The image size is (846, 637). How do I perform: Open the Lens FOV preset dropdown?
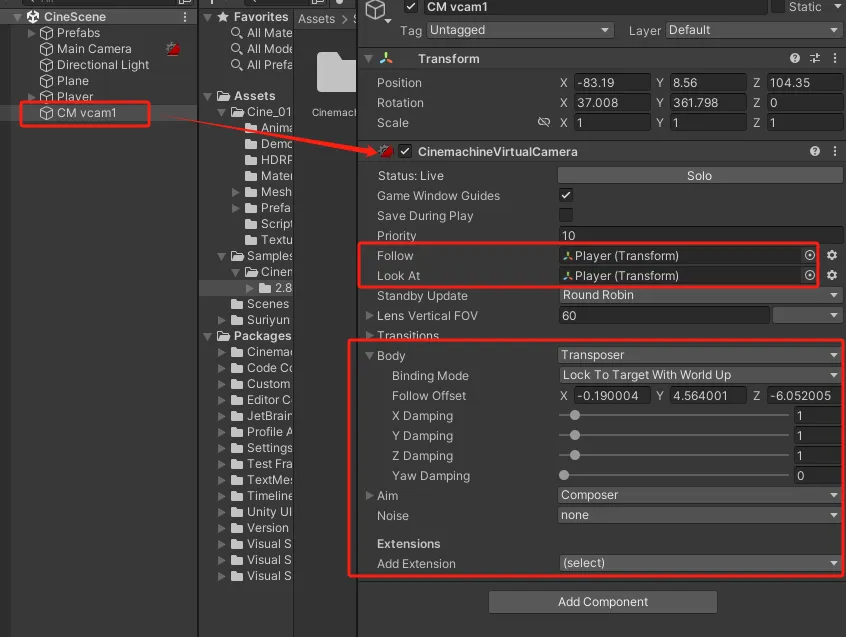coord(807,315)
